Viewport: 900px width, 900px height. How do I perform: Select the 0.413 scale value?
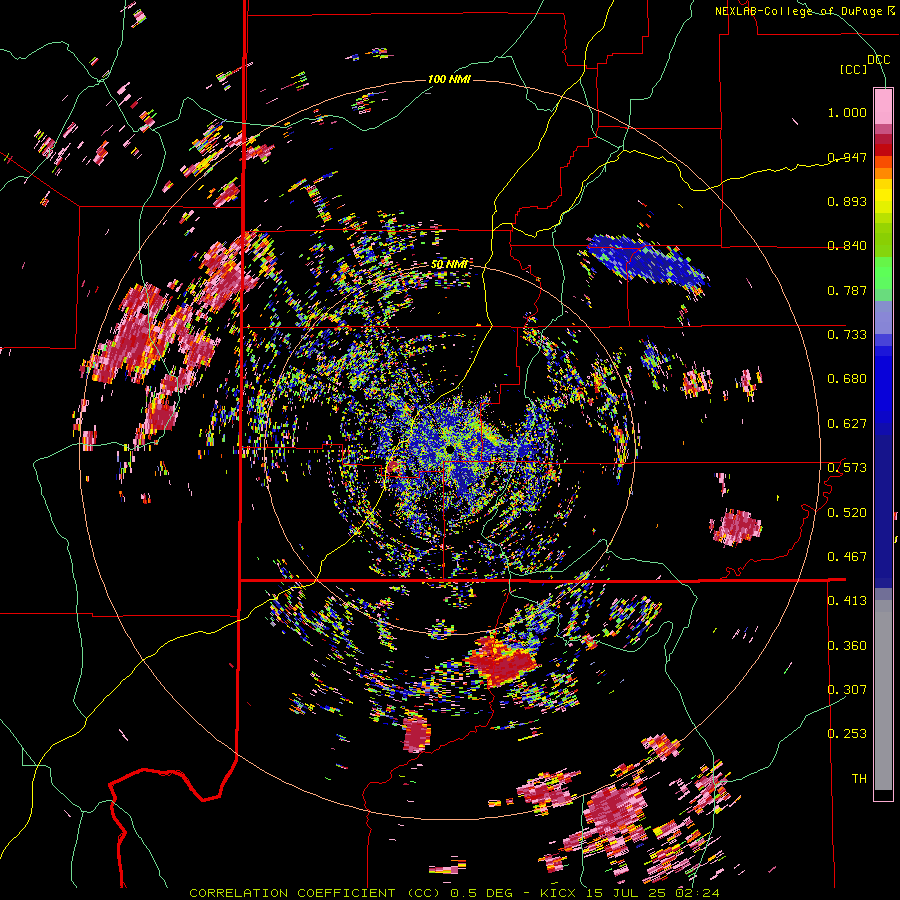tap(847, 601)
